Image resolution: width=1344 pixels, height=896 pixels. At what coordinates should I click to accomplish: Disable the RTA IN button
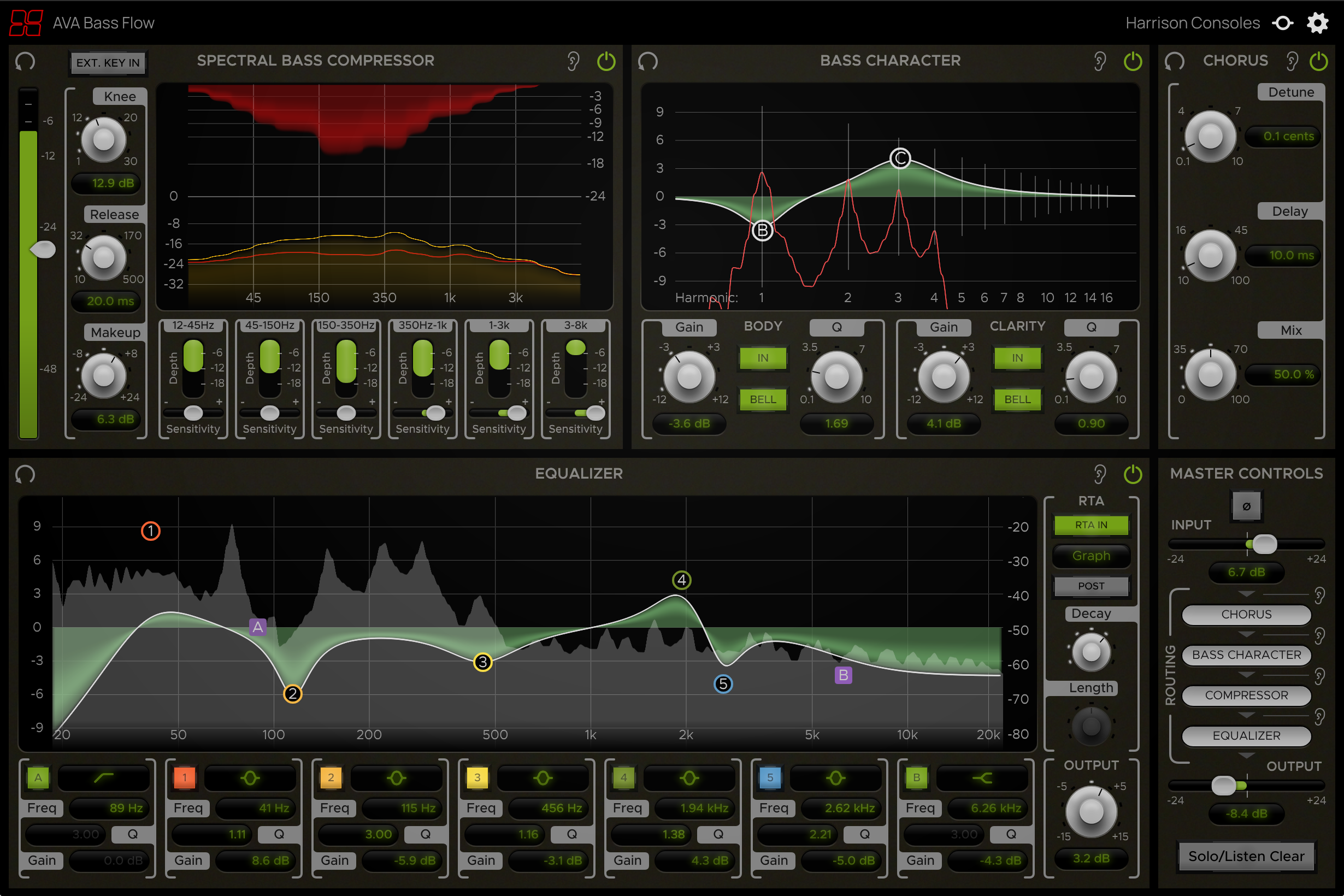[1090, 524]
